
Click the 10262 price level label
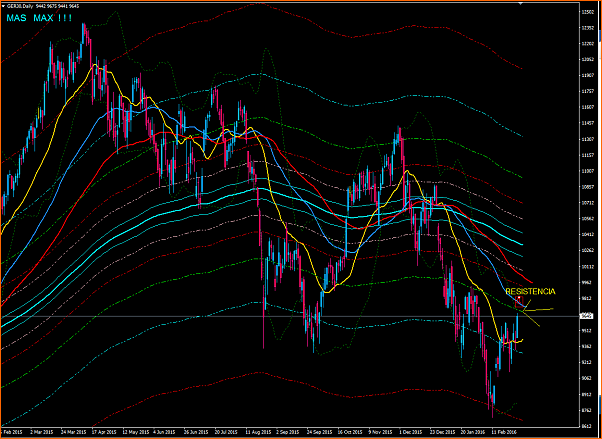click(x=586, y=250)
